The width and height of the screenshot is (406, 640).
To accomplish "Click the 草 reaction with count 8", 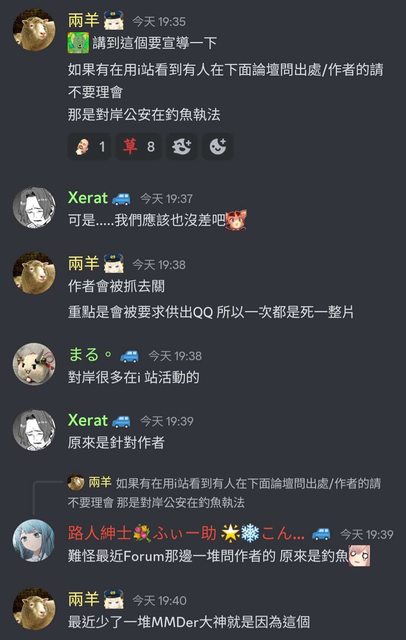I will tap(139, 146).
